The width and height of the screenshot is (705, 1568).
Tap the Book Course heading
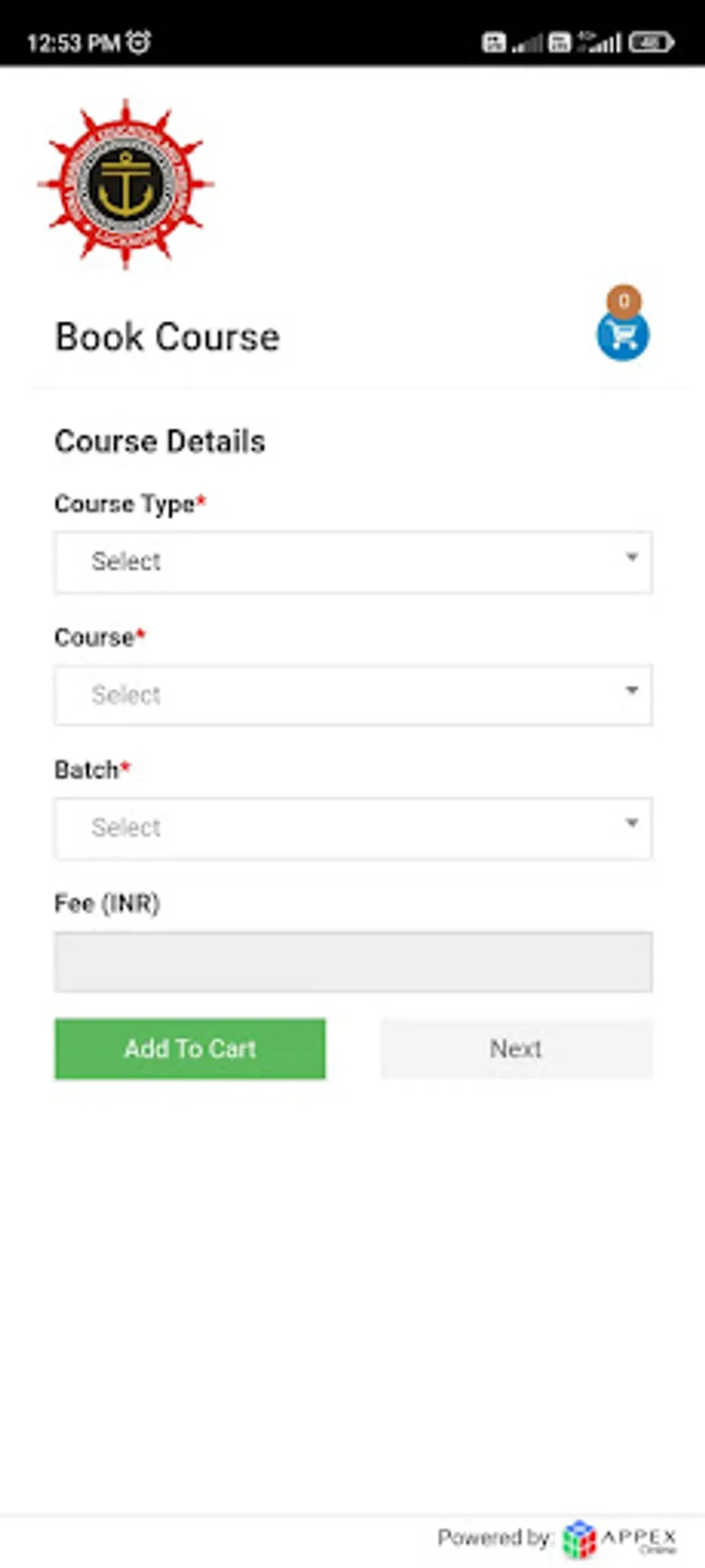click(x=168, y=337)
